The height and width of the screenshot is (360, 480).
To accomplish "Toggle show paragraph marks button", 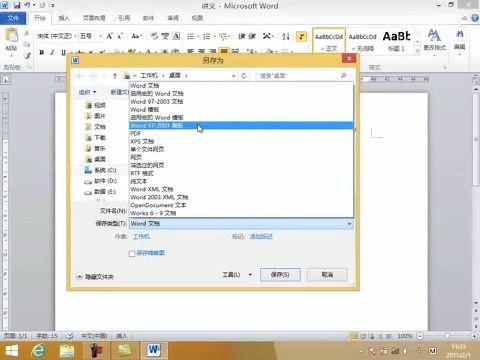I will [x=301, y=36].
